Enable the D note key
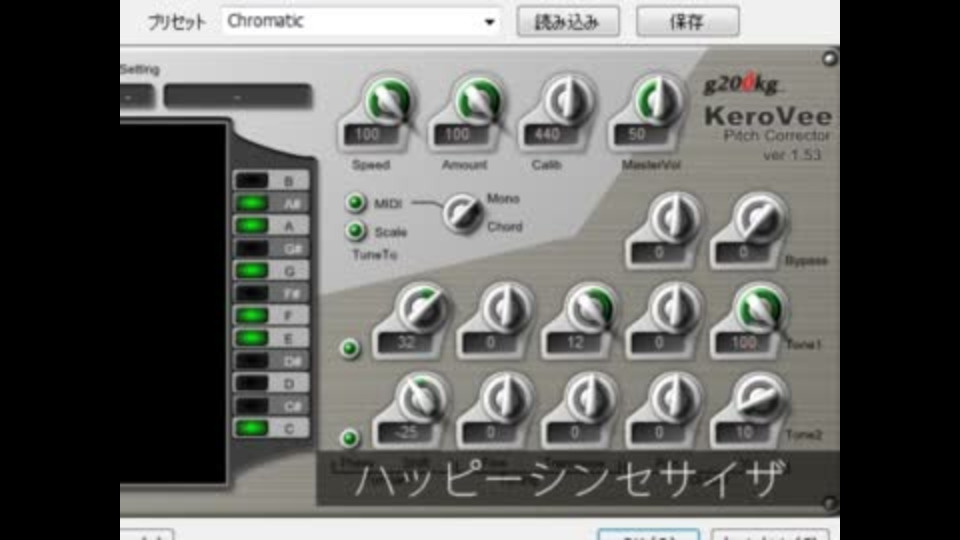Screen dimensions: 960x540 tap(271, 384)
